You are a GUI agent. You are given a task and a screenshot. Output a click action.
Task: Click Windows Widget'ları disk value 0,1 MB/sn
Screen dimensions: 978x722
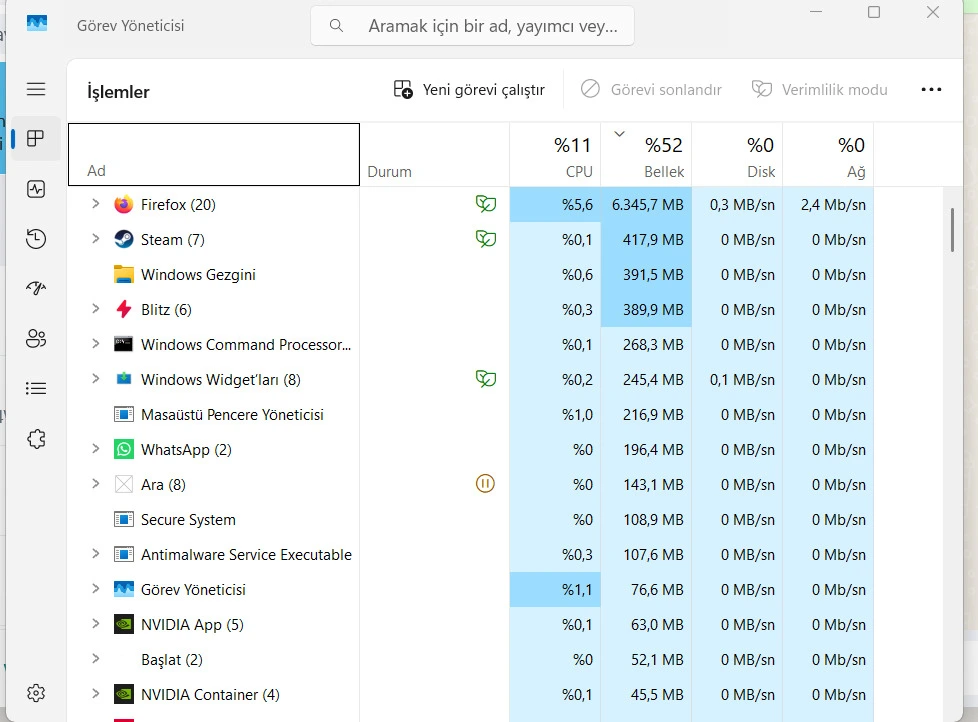(742, 379)
